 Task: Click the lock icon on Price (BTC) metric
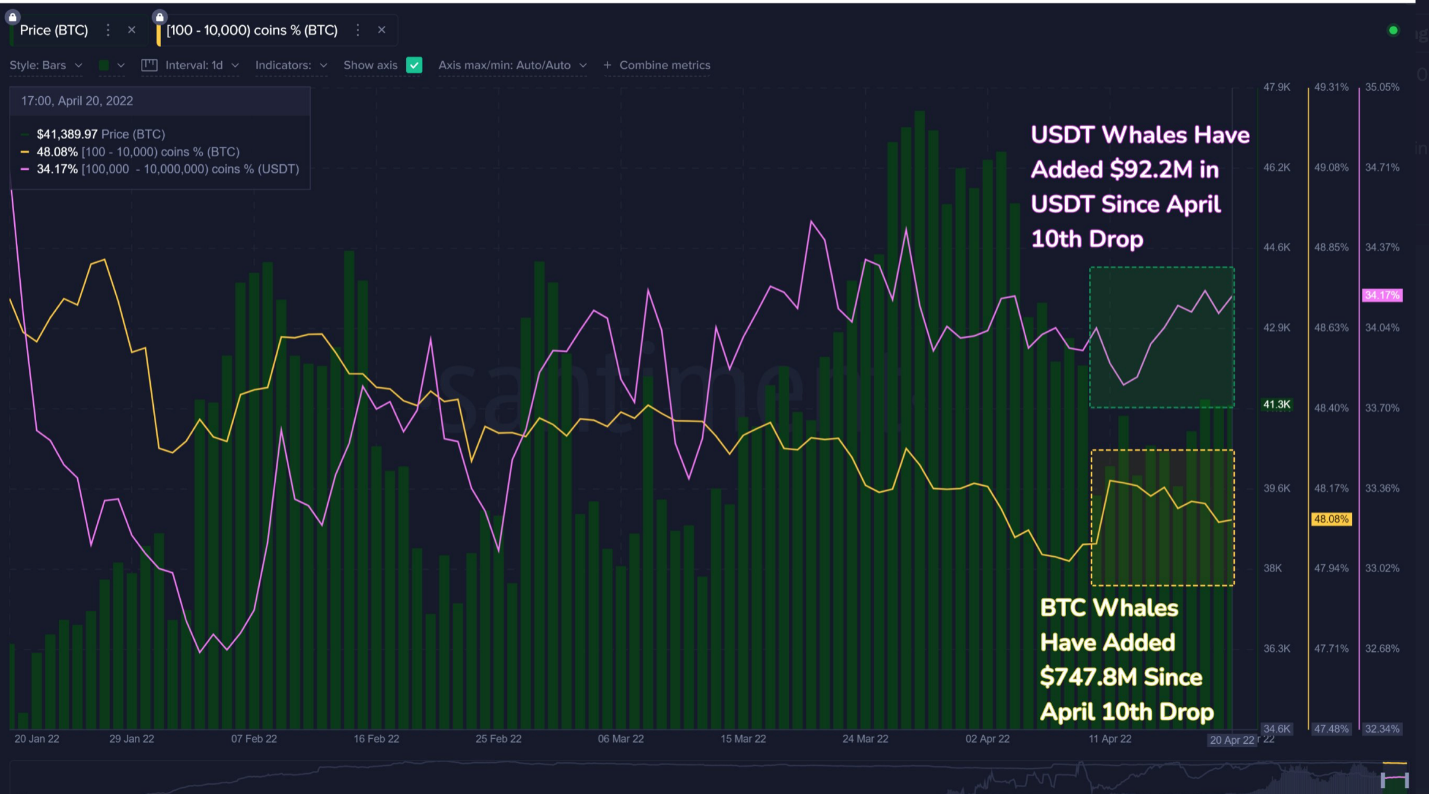click(x=13, y=16)
